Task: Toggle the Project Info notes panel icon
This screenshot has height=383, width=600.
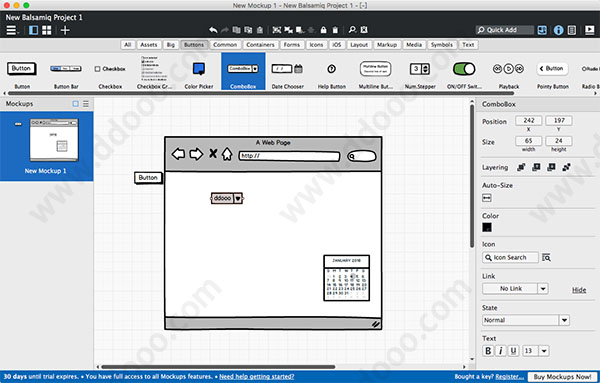Action: (x=572, y=30)
